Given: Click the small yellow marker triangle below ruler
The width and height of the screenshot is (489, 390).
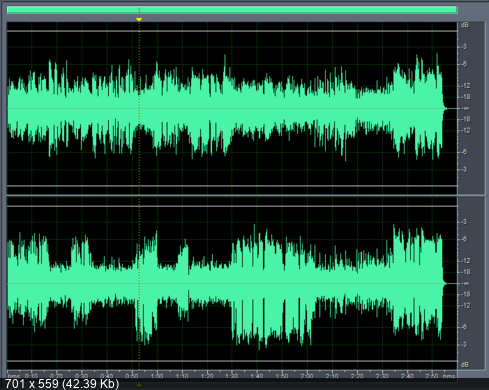Looking at the screenshot, I should pyautogui.click(x=139, y=385).
